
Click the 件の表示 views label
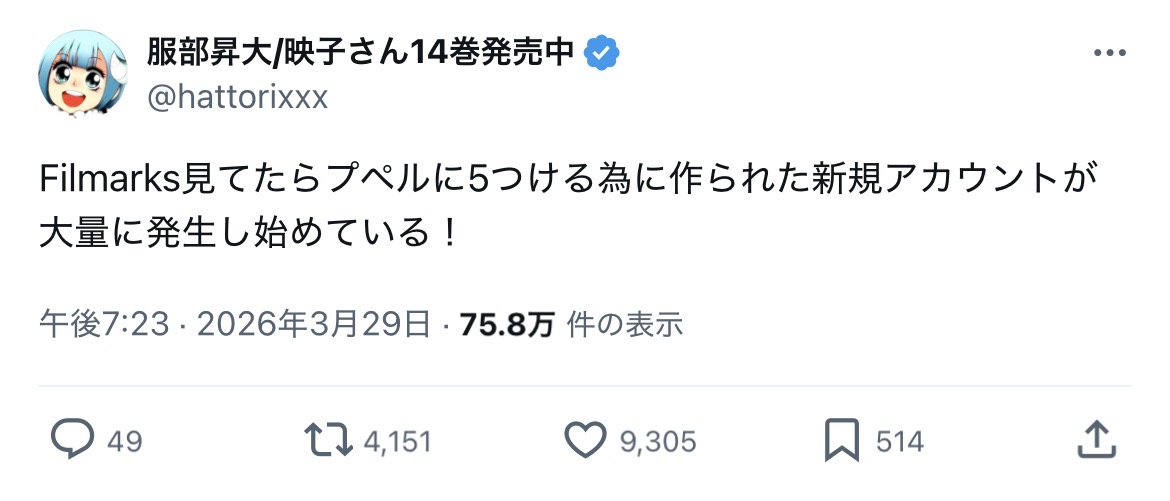click(x=625, y=324)
